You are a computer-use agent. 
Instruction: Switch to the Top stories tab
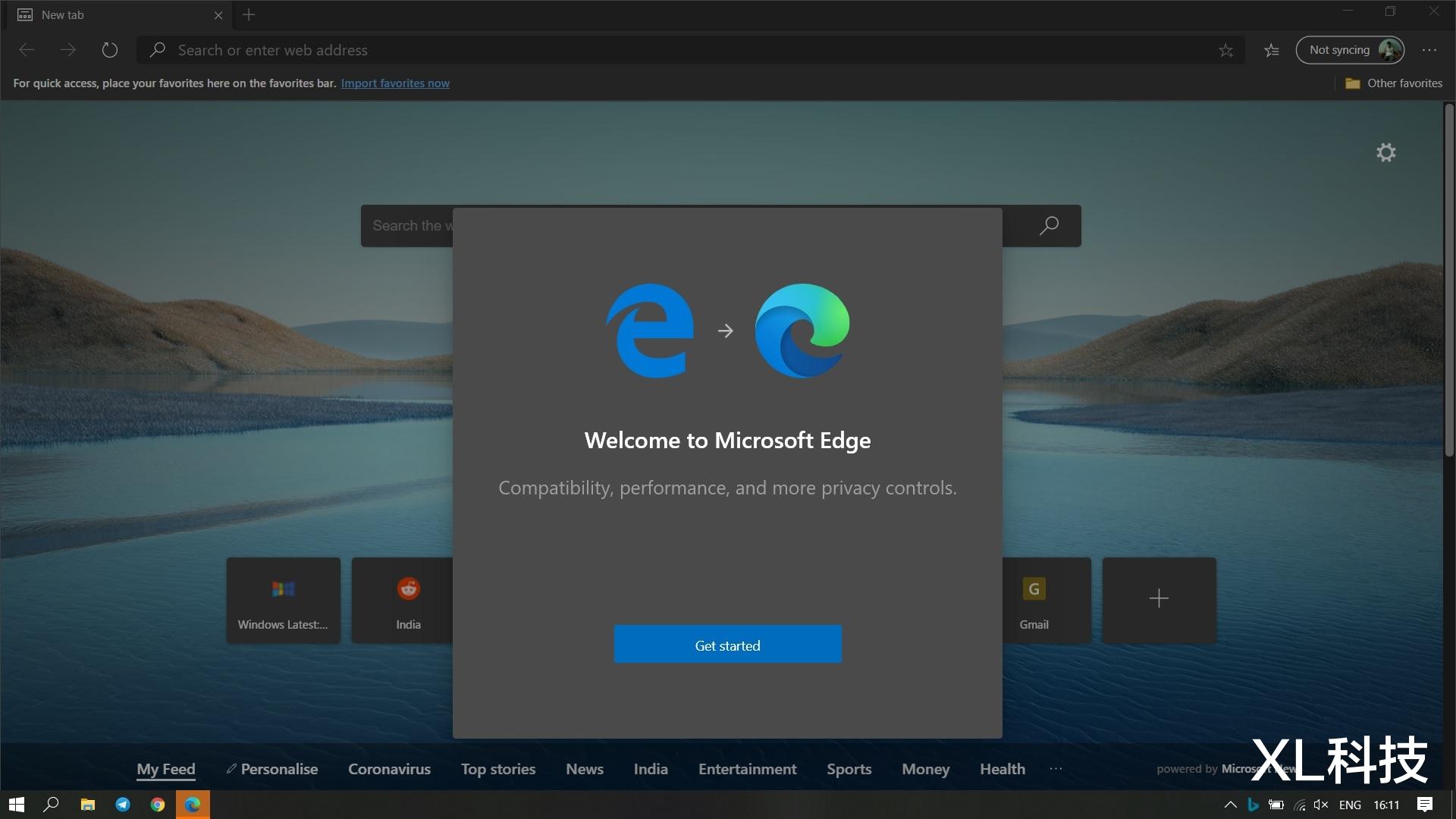(498, 769)
